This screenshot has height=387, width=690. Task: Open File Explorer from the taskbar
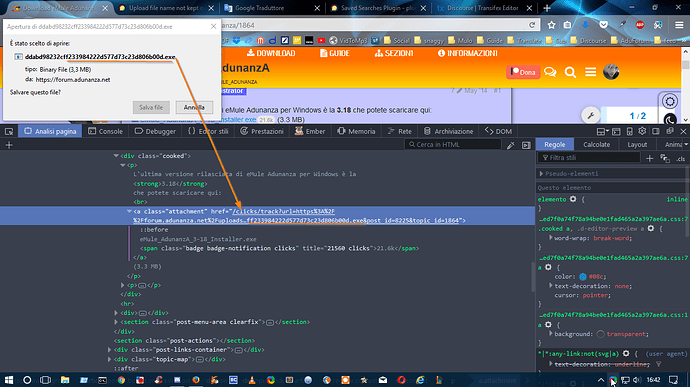click(65, 380)
